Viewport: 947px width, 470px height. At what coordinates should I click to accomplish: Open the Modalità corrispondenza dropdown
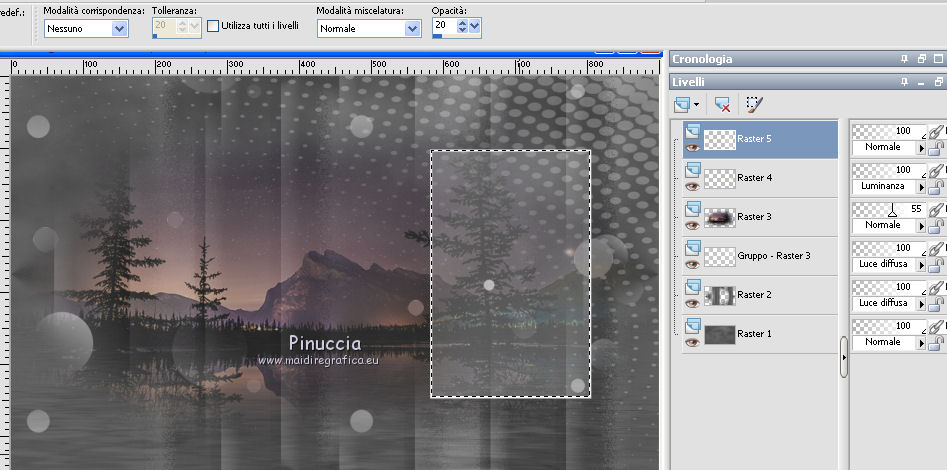[120, 29]
